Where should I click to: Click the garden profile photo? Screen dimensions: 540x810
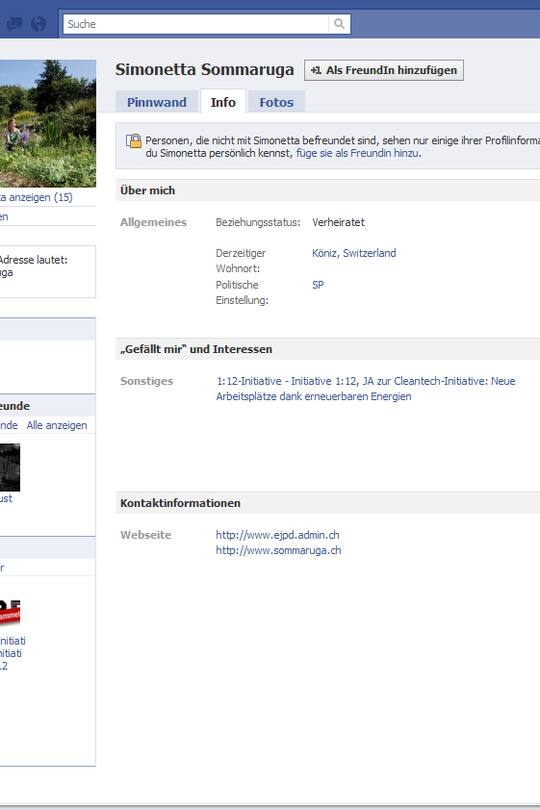coord(48,123)
